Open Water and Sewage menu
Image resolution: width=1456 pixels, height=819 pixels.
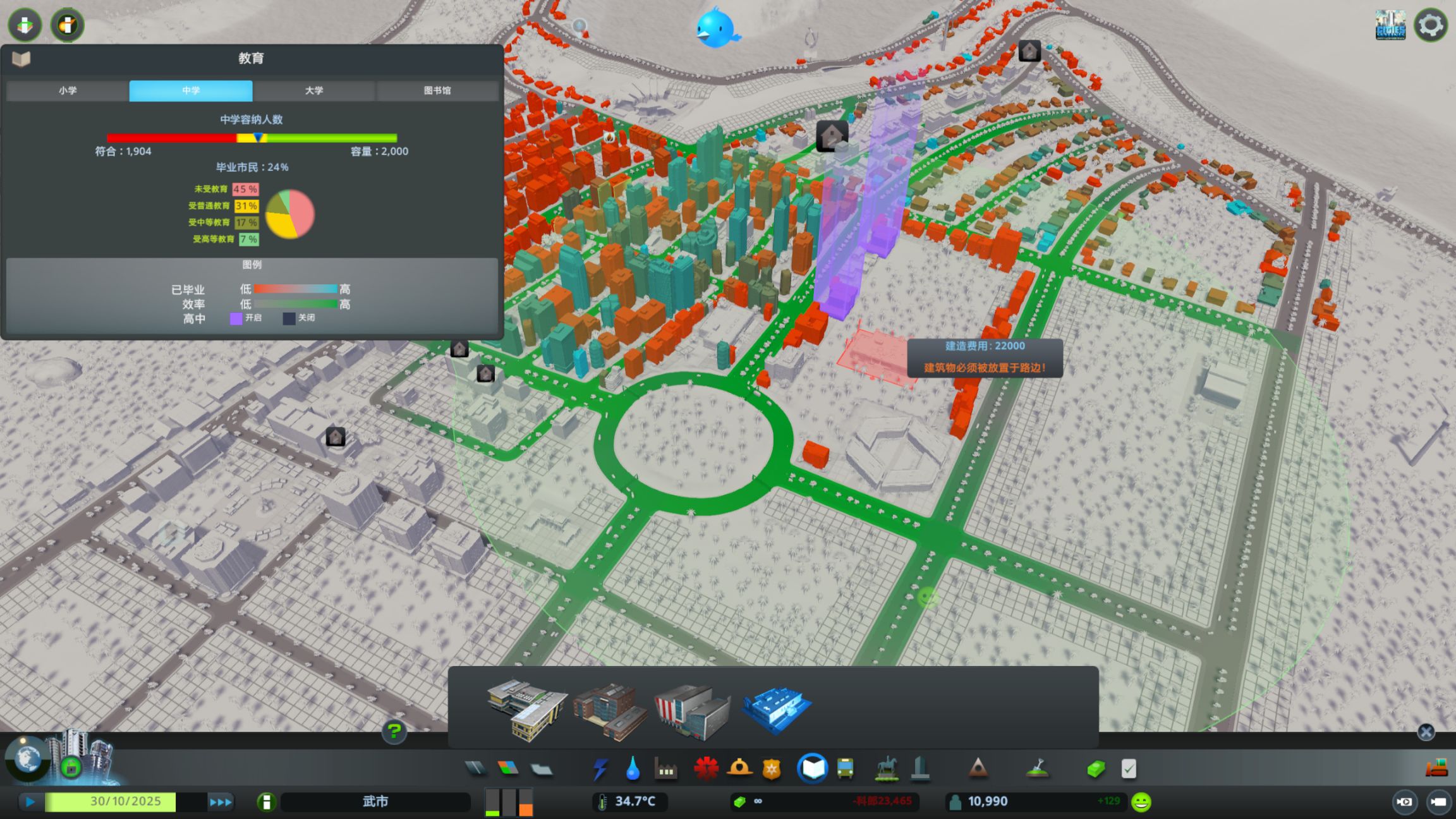point(633,768)
